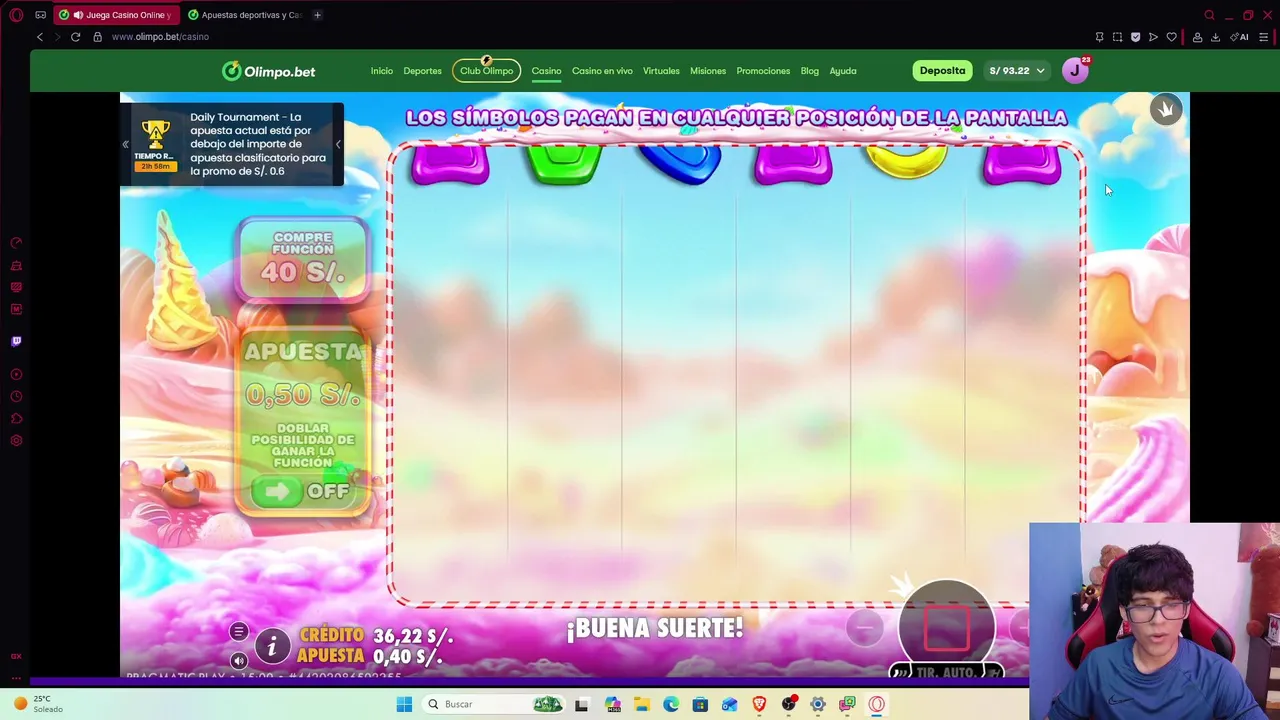Open the Virtuales section
Viewport: 1280px width, 720px height.
pos(661,71)
